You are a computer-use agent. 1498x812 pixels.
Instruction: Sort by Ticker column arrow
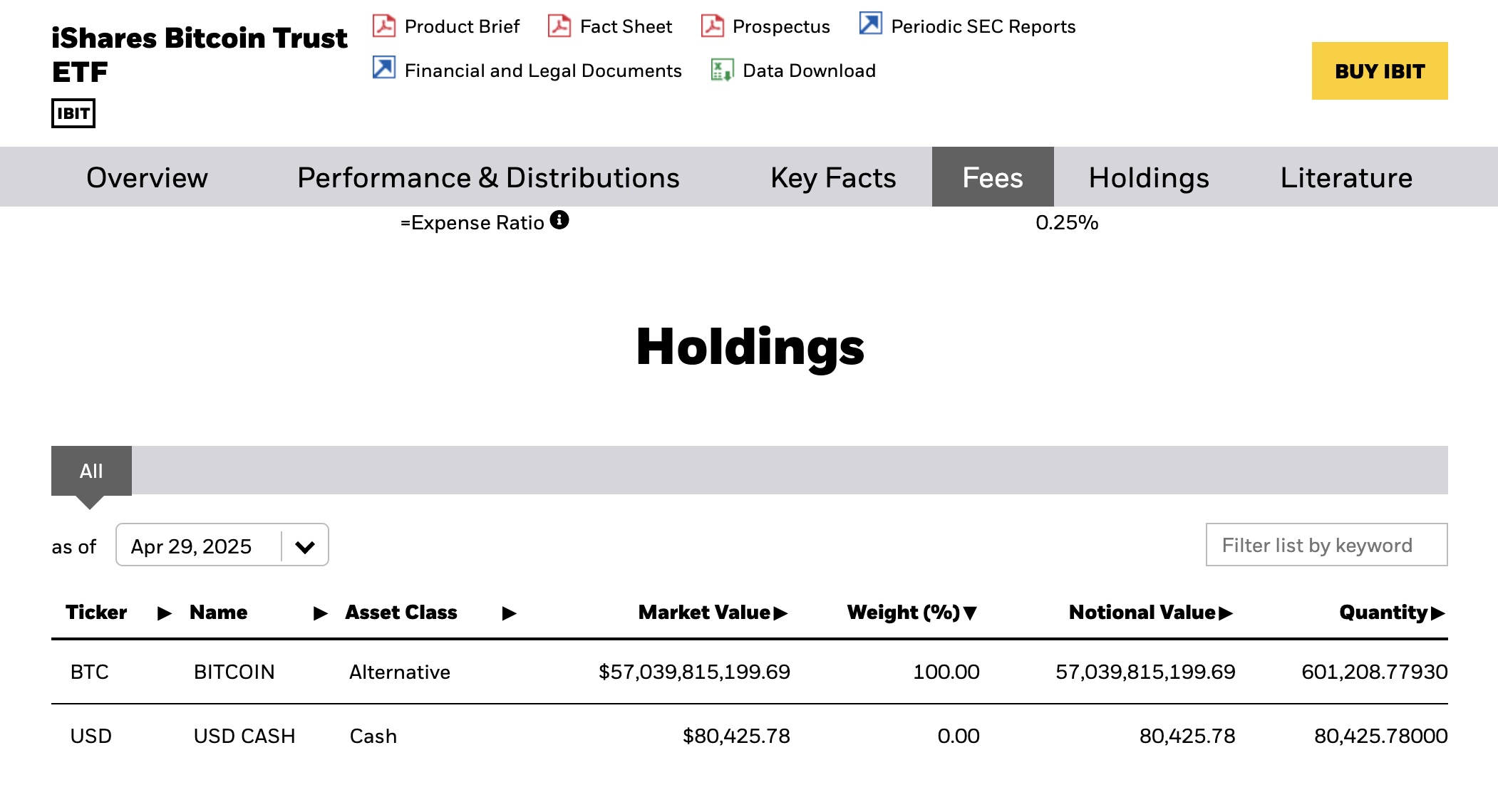pyautogui.click(x=165, y=613)
